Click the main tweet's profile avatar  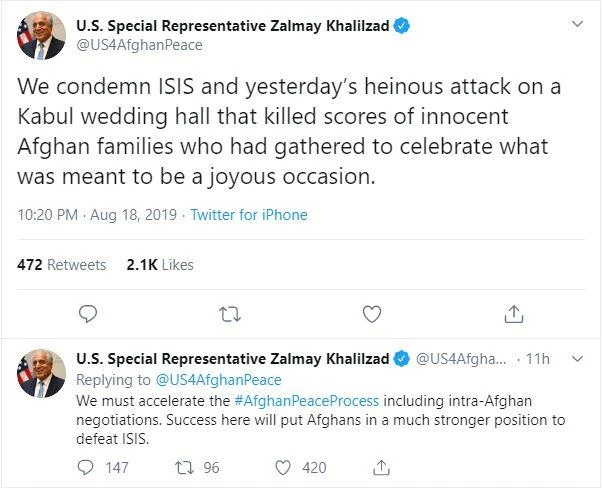pos(41,34)
